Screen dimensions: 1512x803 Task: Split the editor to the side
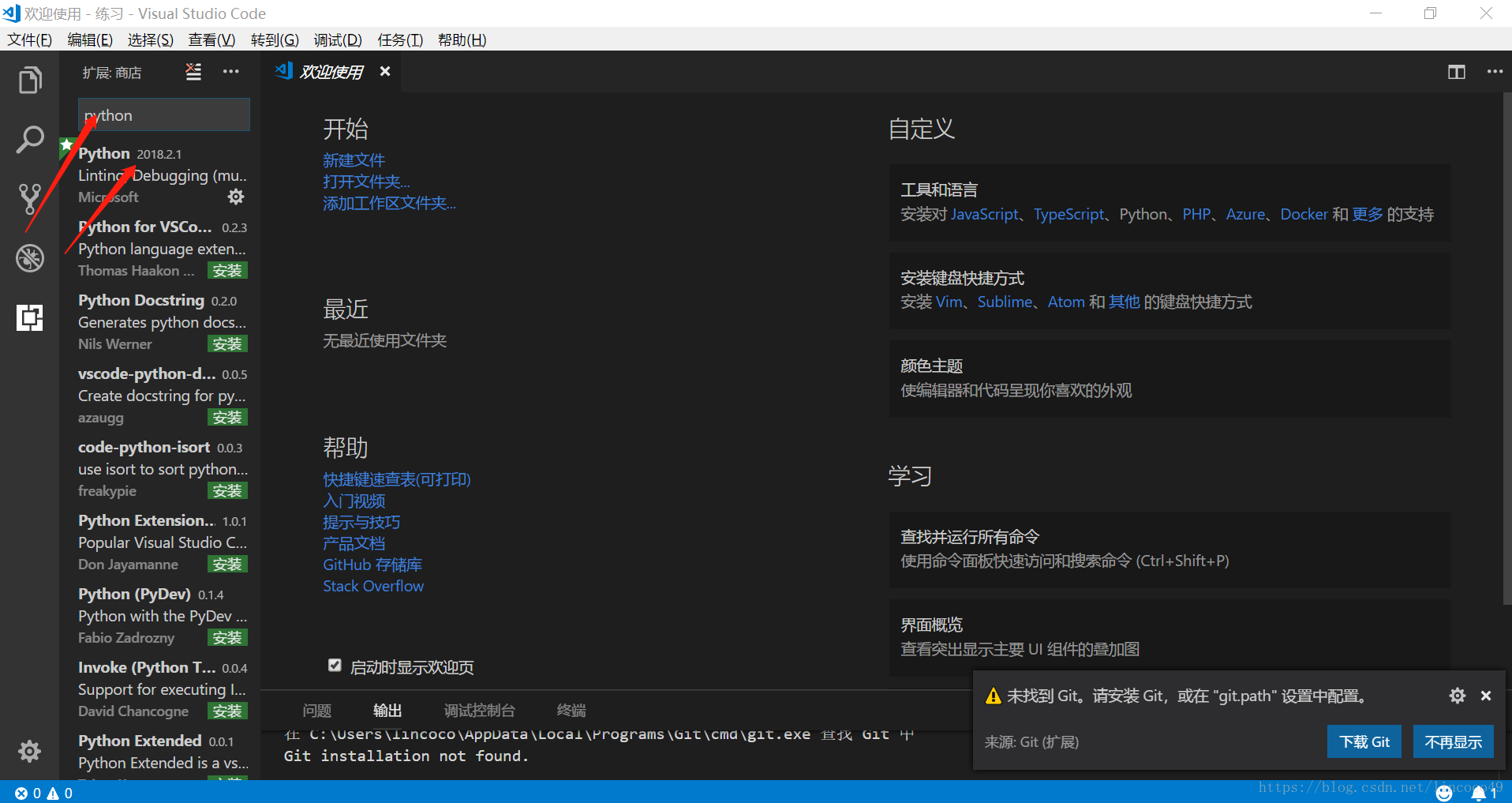(x=1457, y=72)
